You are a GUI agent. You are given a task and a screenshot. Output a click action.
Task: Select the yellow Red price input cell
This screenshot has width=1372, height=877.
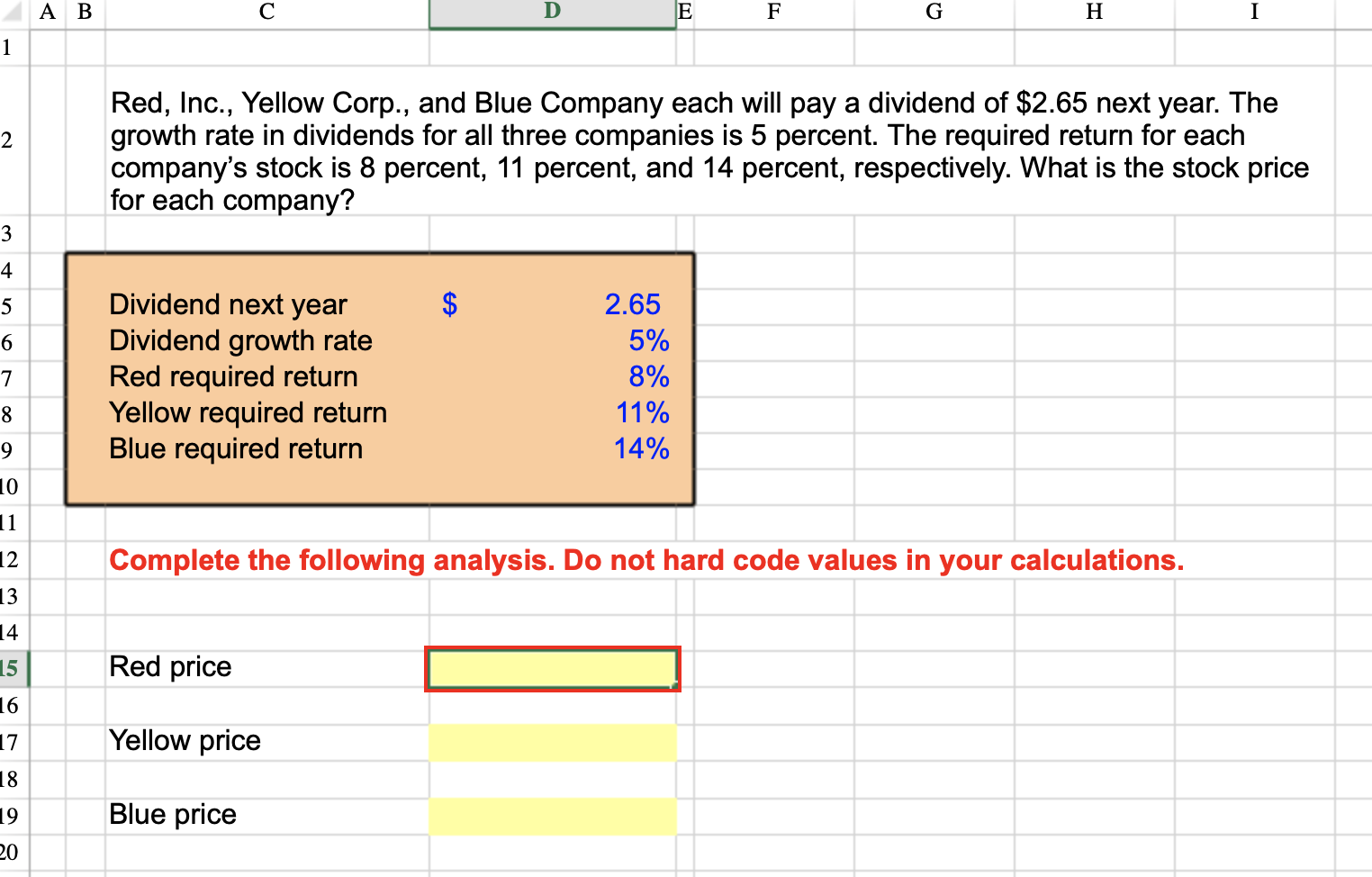click(x=552, y=669)
